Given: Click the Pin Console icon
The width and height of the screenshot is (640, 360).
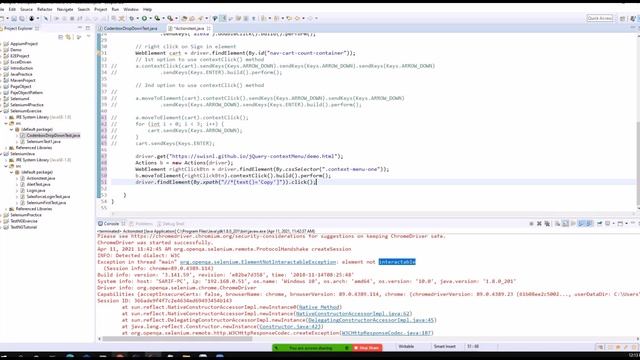Looking at the screenshot, I should pos(600,224).
